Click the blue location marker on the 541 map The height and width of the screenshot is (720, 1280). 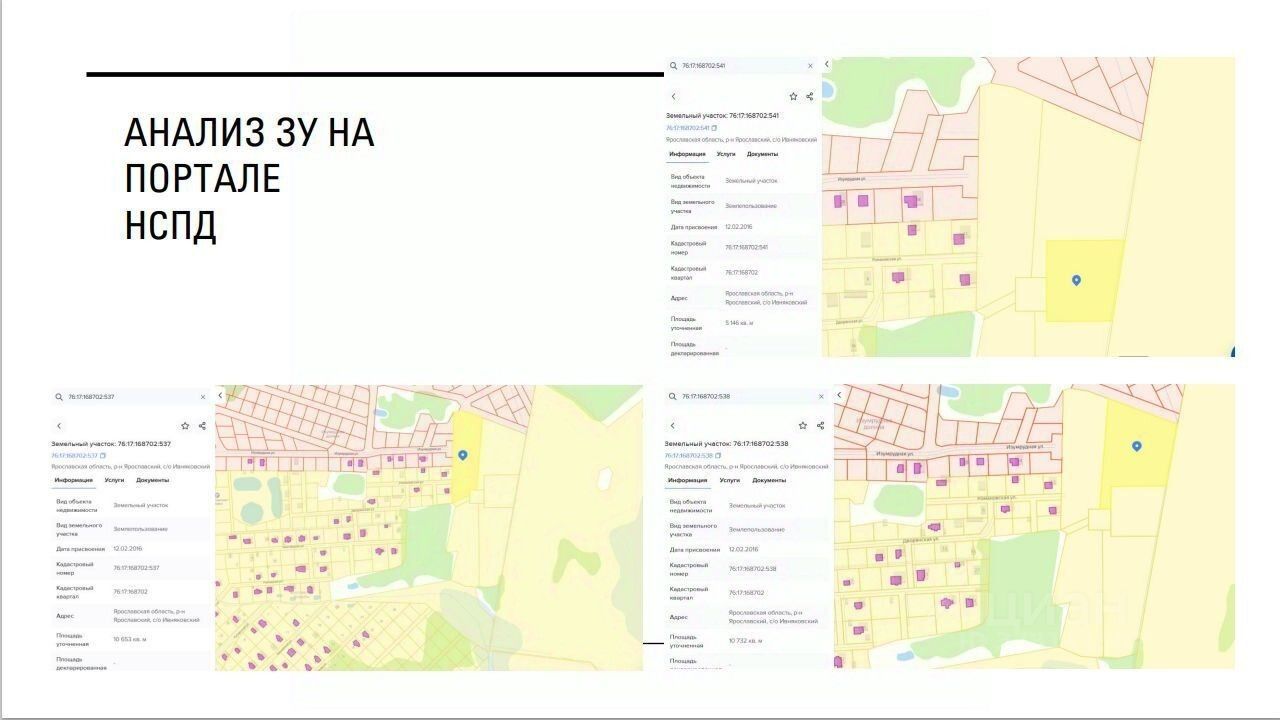click(1076, 280)
